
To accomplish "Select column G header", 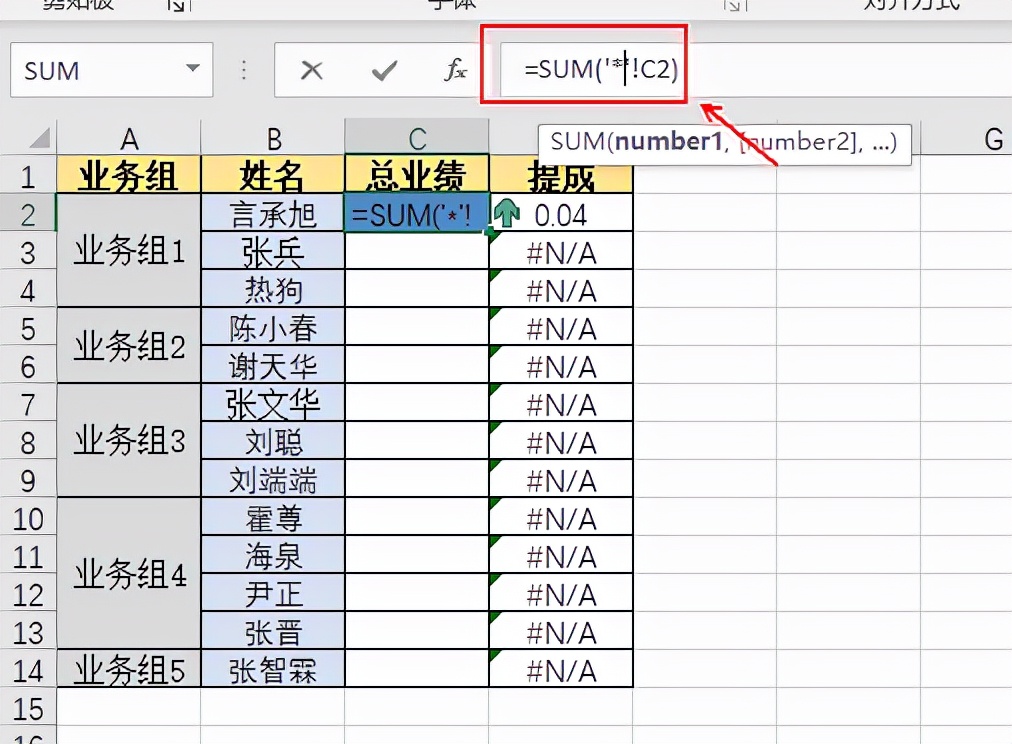I will tap(993, 139).
